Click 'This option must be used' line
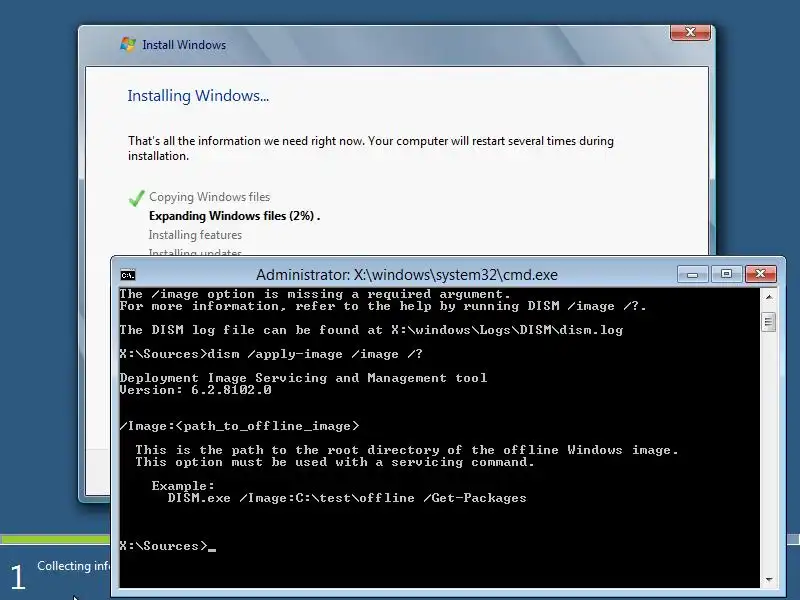Screen dimensions: 800x600 tap(335, 462)
